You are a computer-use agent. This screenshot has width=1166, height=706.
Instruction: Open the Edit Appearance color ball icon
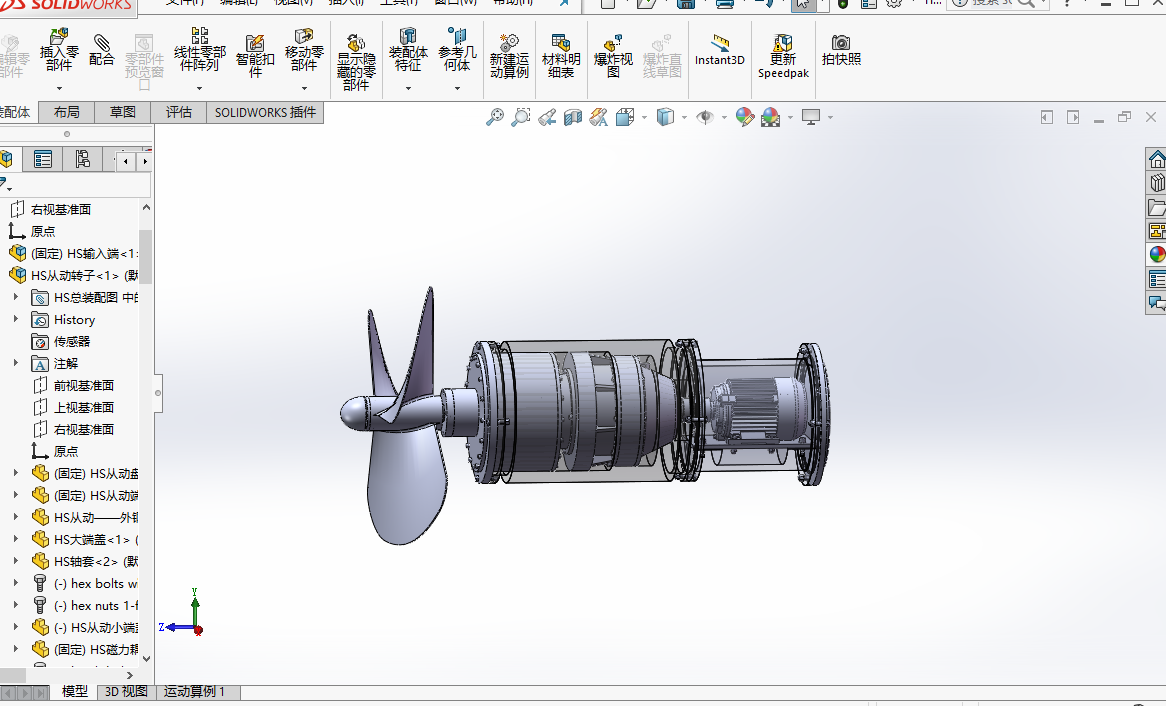(744, 118)
